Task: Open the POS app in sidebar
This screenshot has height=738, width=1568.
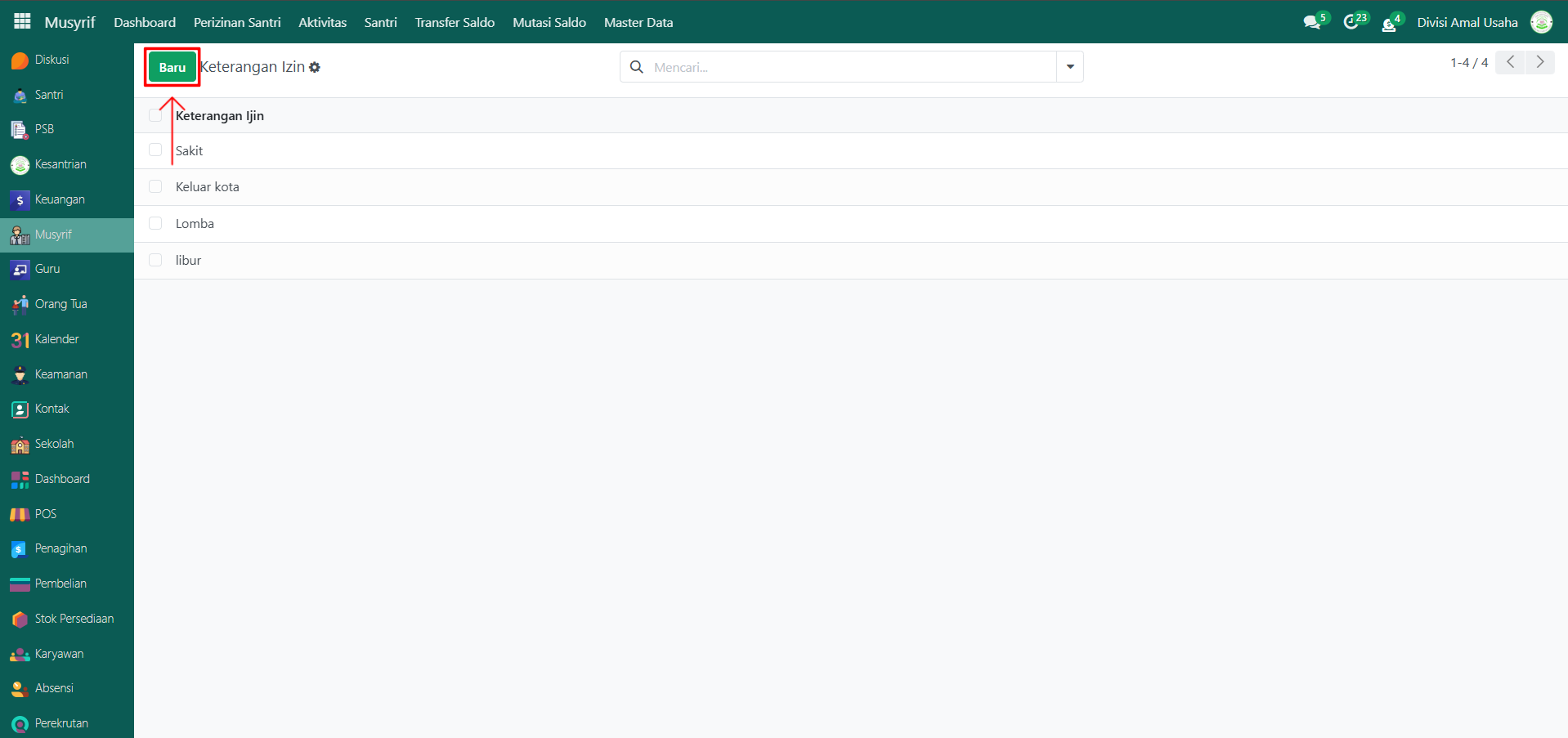Action: (45, 514)
